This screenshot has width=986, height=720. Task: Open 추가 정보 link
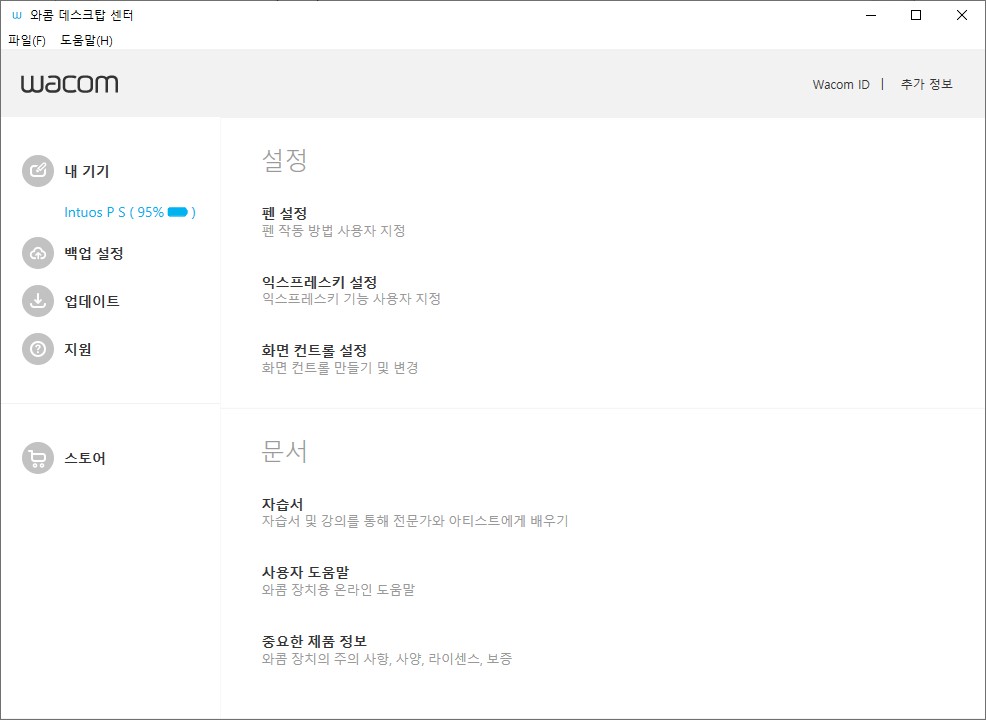[x=926, y=84]
